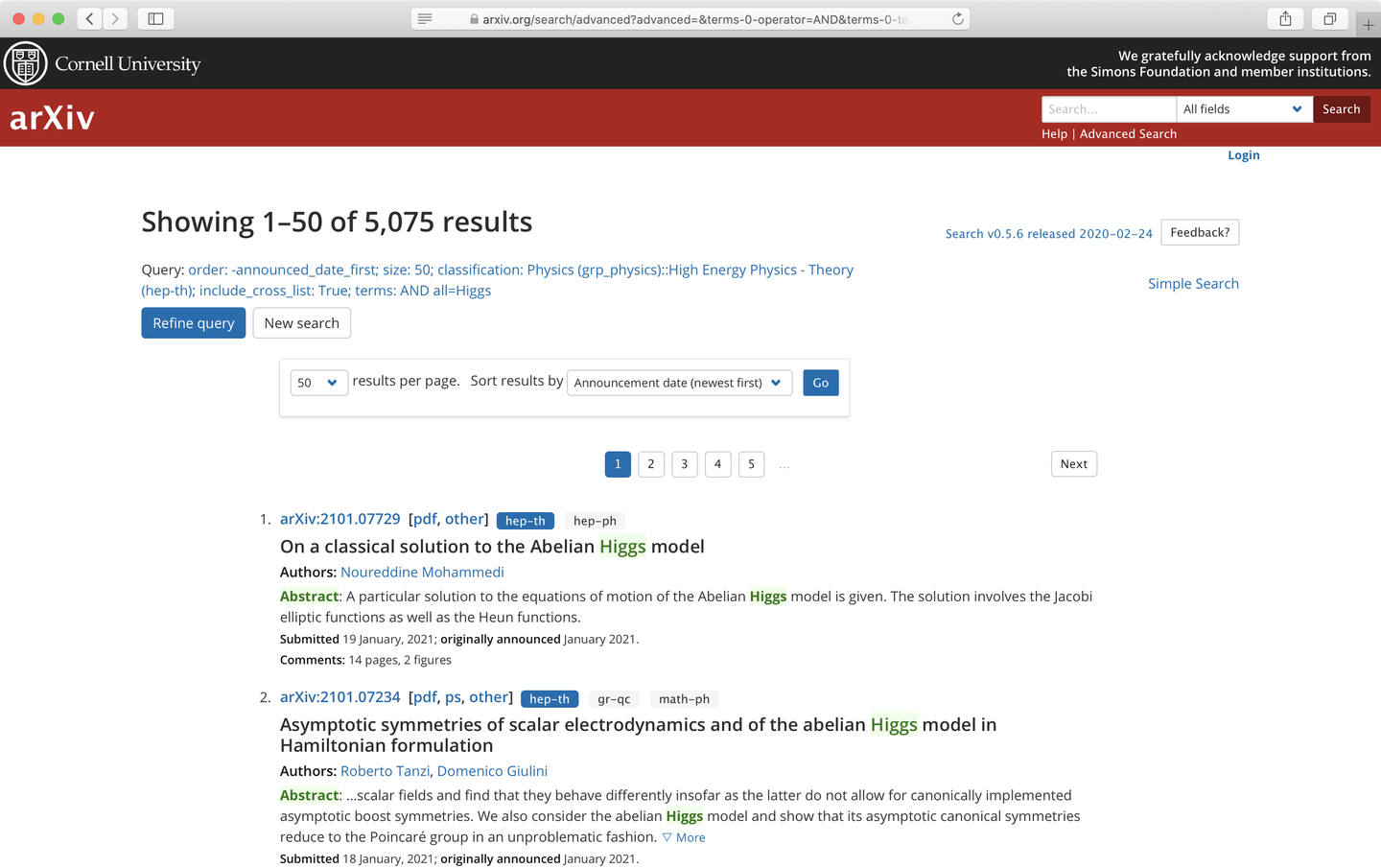
Task: Click the hep-th tag on arXiv:2101.07729
Action: [x=526, y=521]
